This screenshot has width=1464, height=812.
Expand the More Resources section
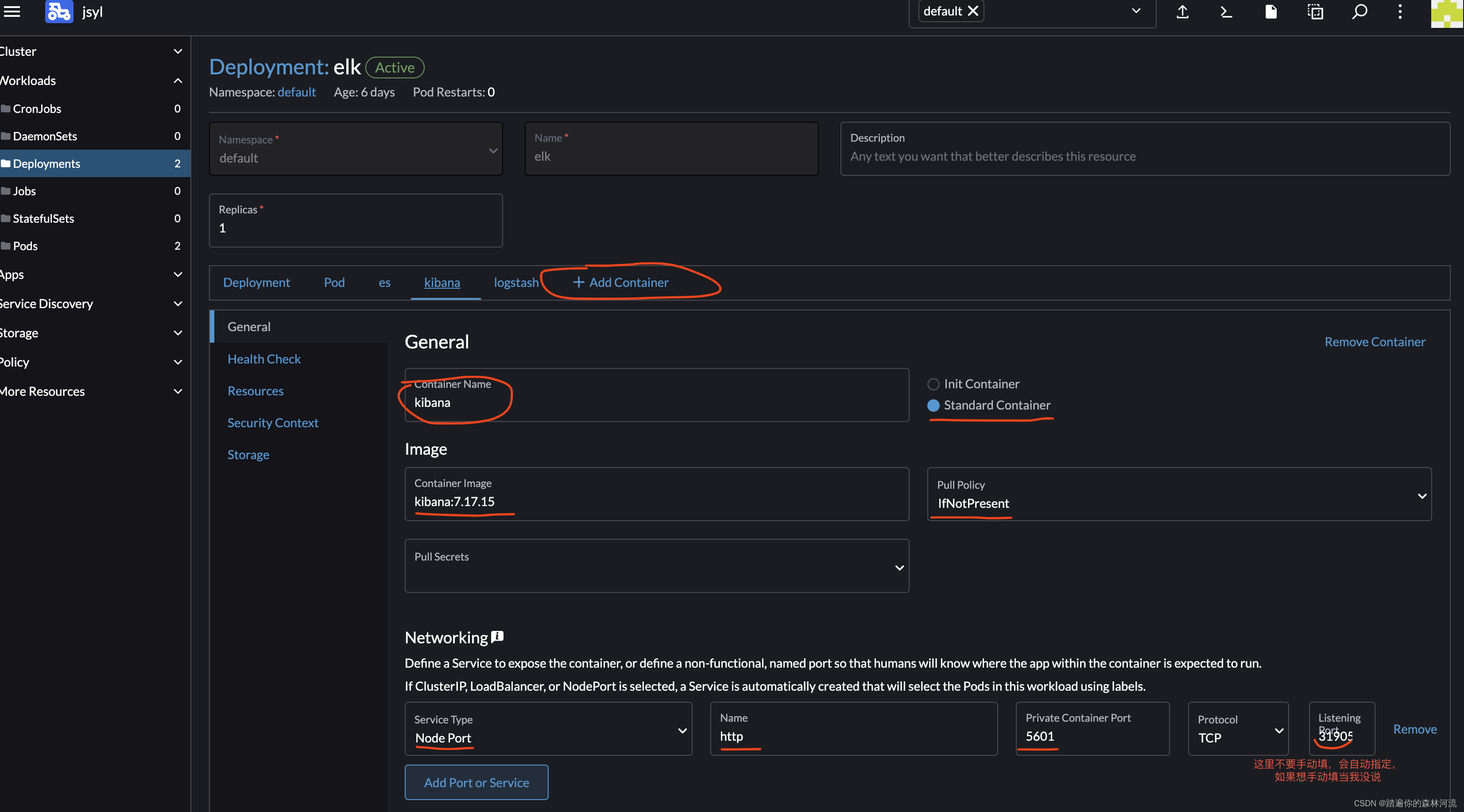pyautogui.click(x=178, y=391)
